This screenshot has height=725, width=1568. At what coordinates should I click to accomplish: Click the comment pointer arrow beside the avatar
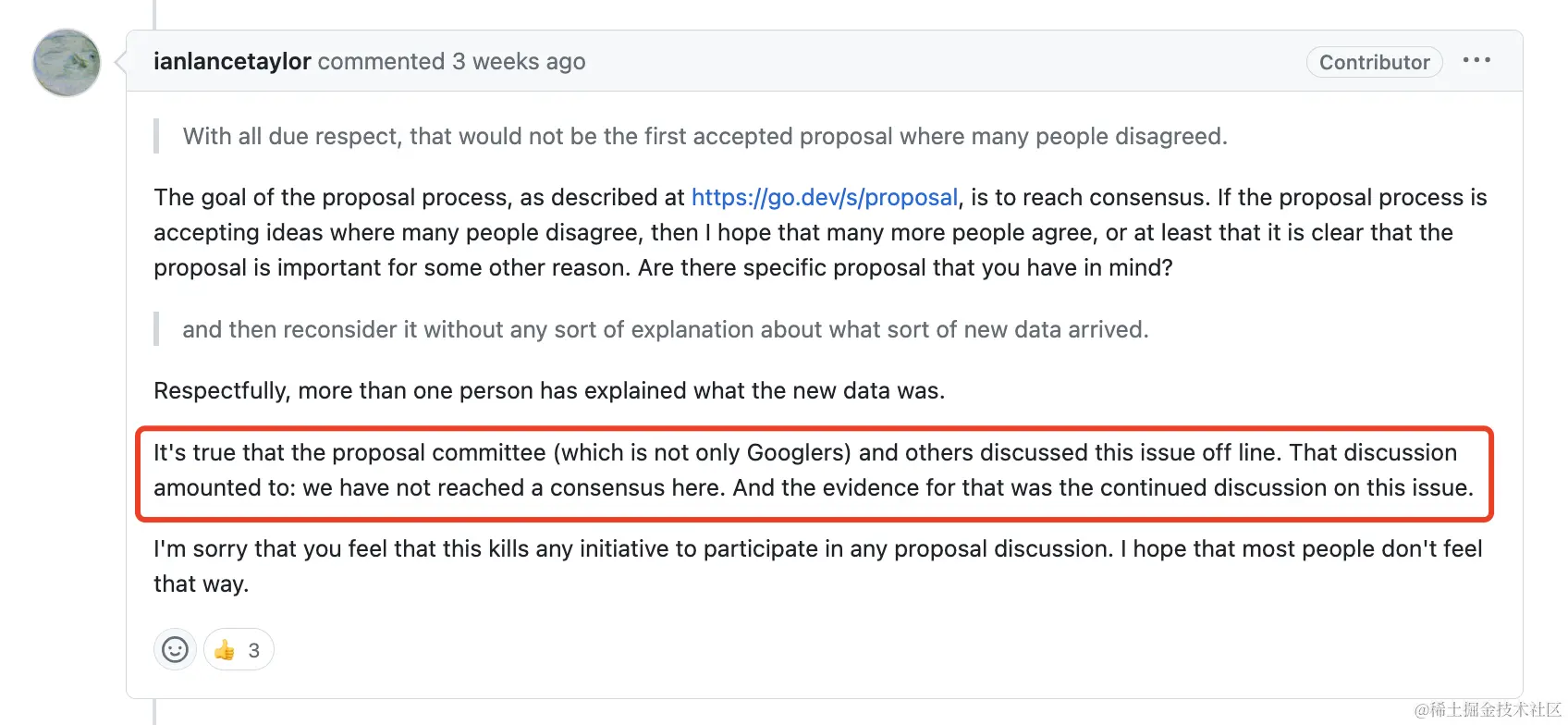120,62
